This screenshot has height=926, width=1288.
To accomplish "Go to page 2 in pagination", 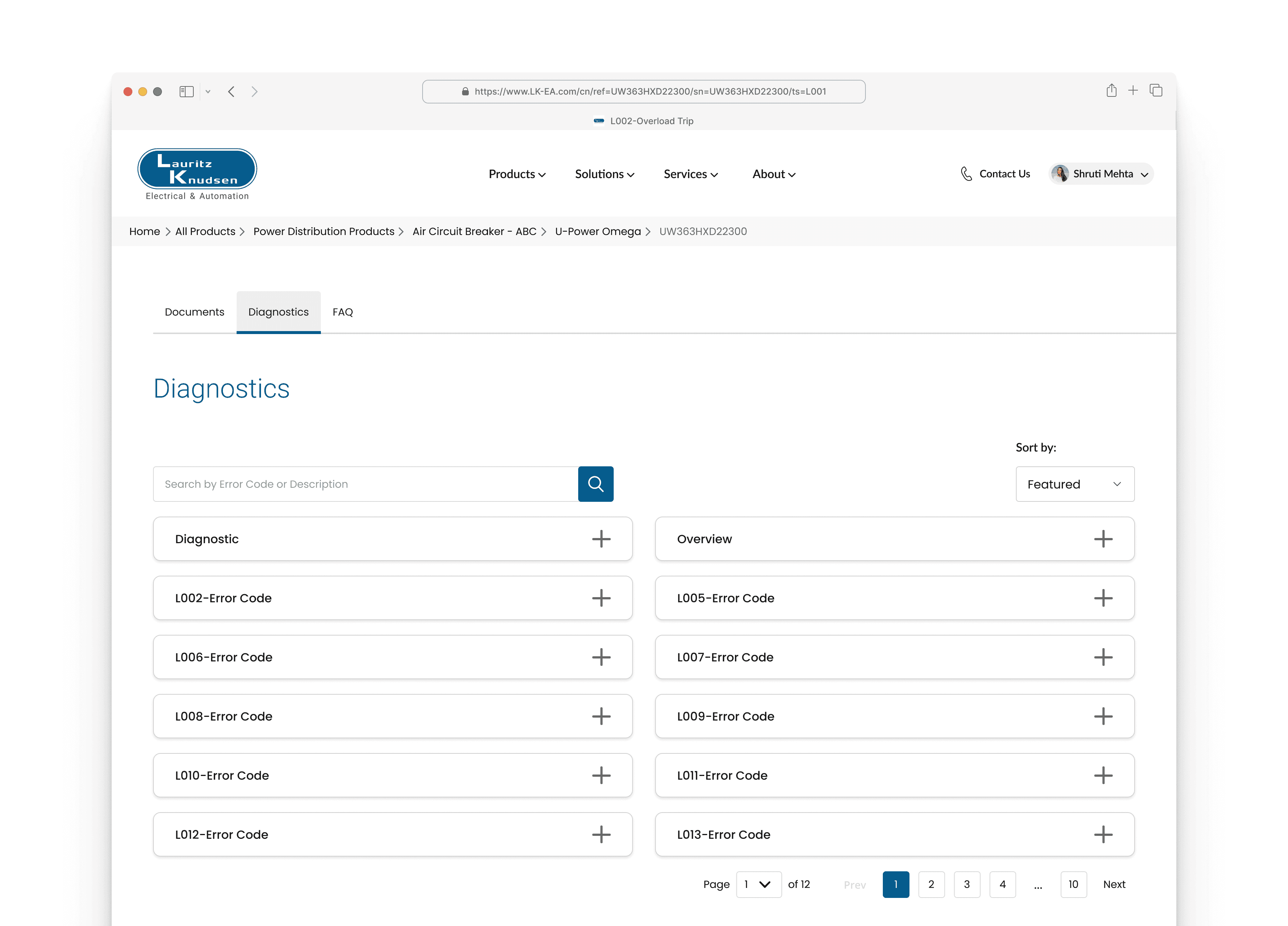I will point(931,884).
